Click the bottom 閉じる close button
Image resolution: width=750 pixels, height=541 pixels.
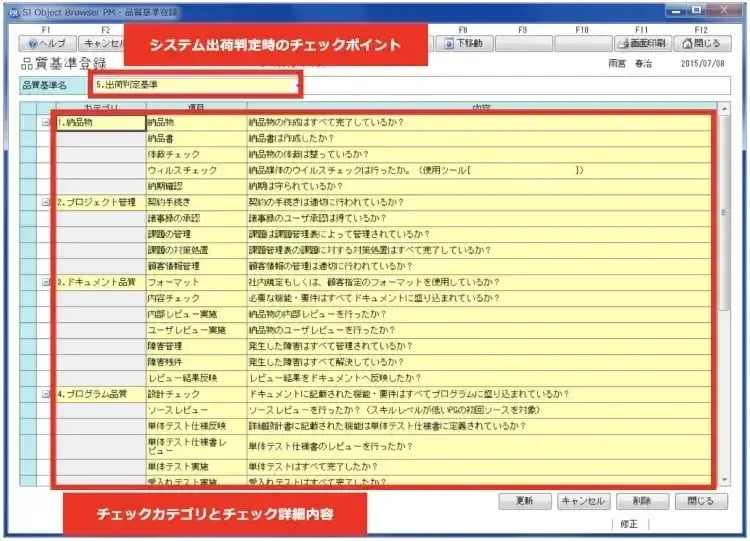point(701,501)
